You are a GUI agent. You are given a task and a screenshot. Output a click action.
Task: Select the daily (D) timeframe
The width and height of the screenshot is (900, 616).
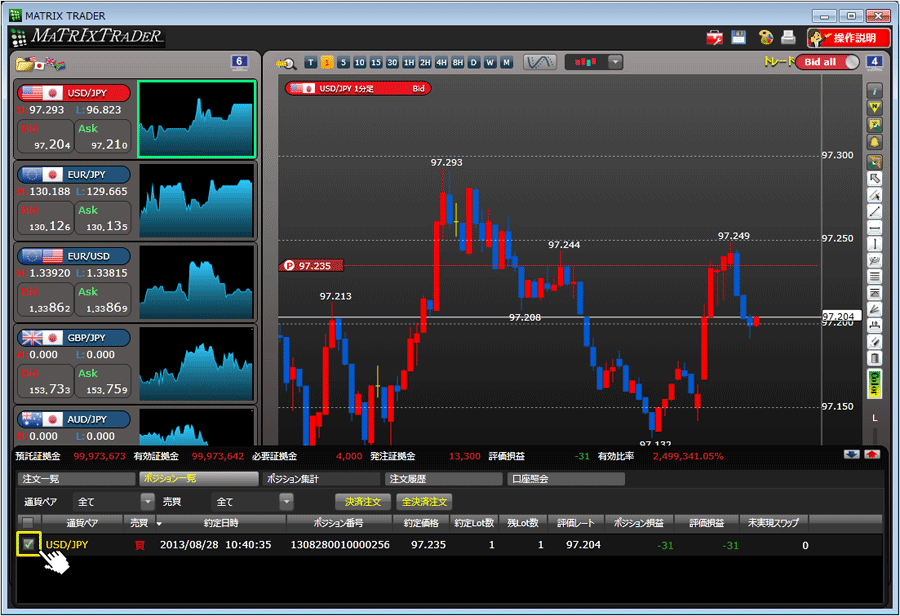coord(474,63)
